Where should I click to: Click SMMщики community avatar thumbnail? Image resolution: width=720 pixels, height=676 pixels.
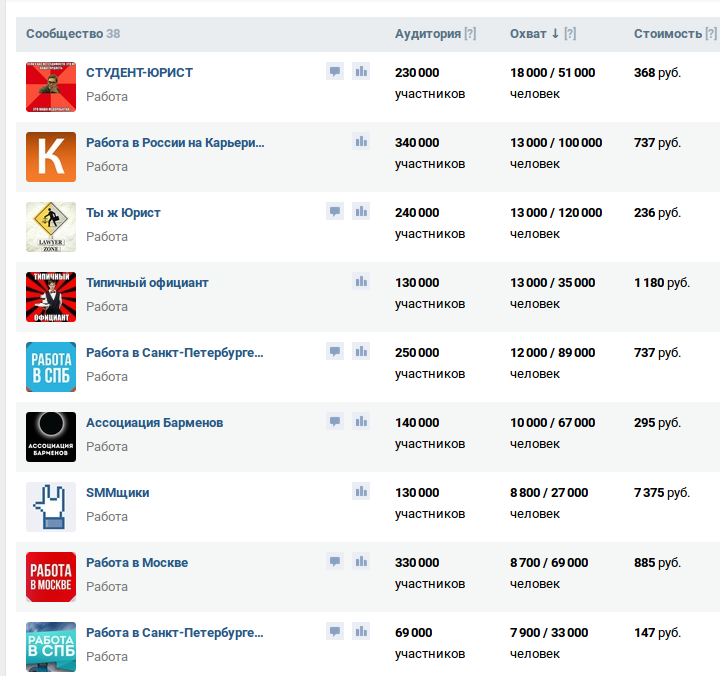[x=51, y=507]
